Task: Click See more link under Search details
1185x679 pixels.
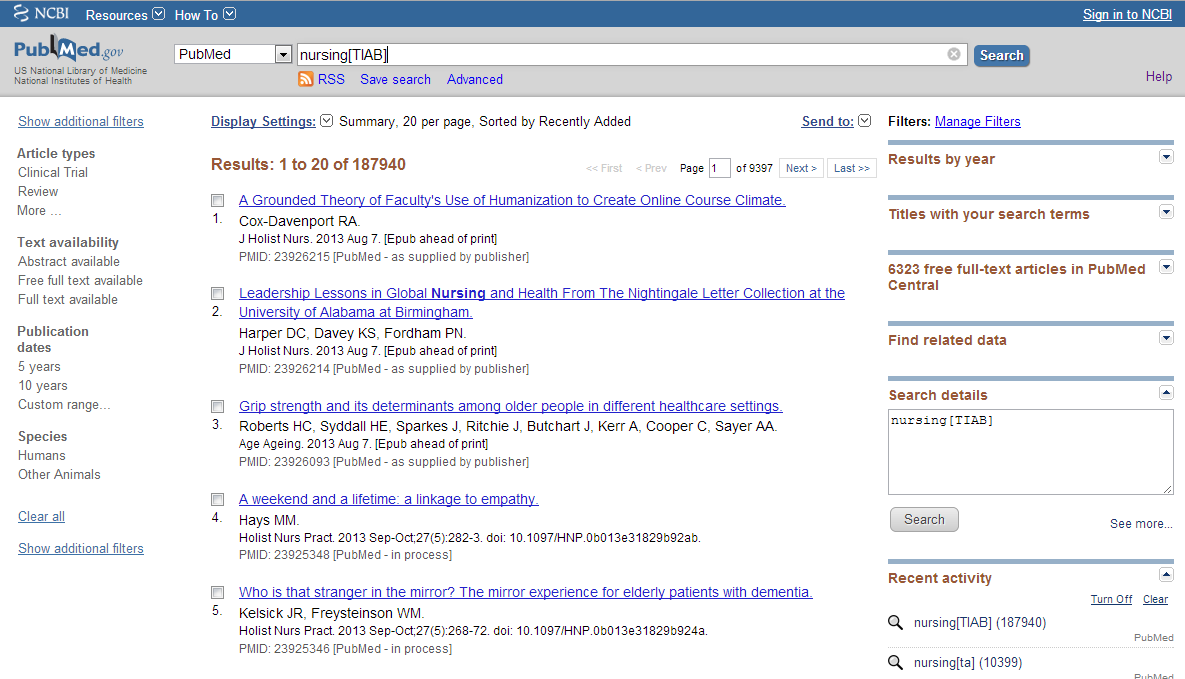Action: point(1141,523)
